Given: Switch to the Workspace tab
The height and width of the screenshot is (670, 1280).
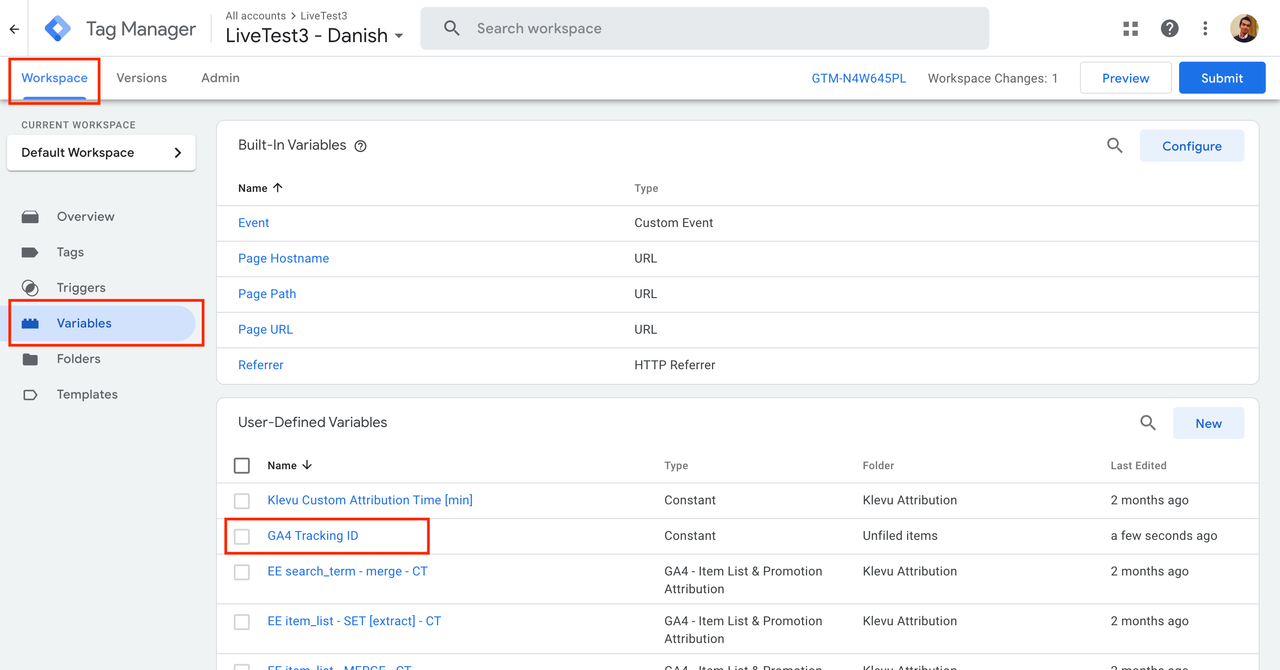Looking at the screenshot, I should (x=55, y=78).
